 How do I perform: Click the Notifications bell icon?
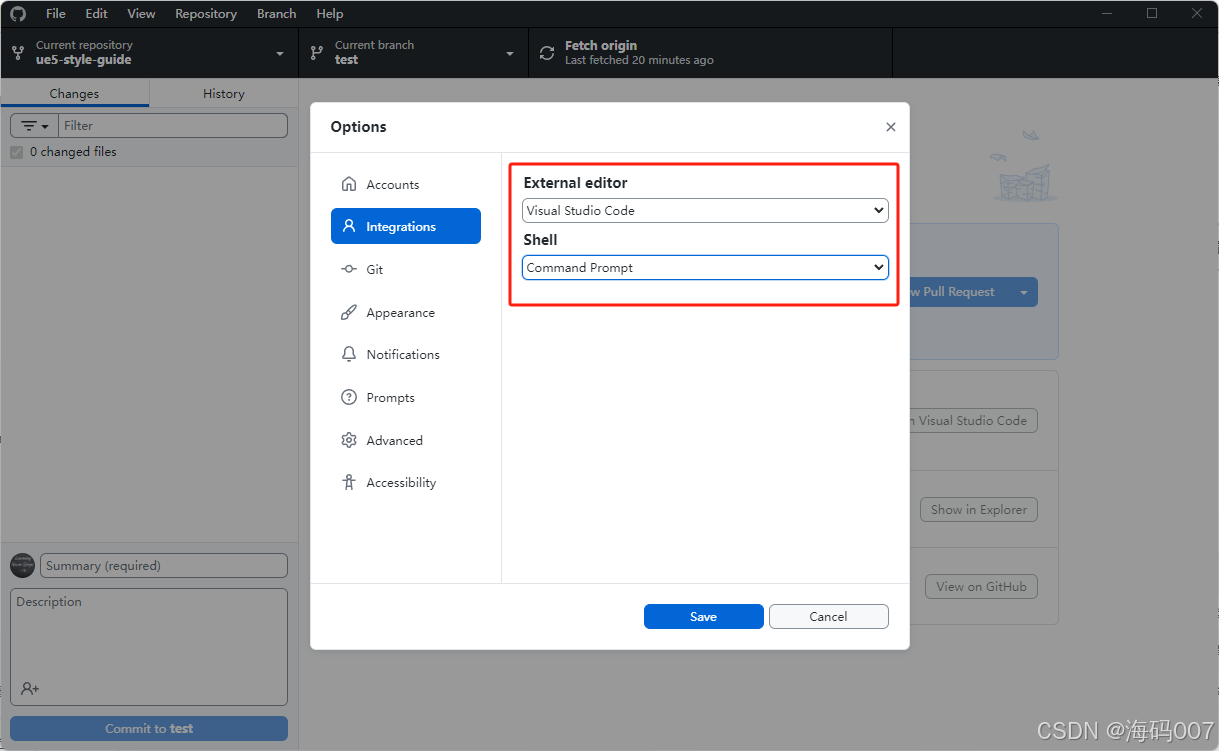pos(349,354)
